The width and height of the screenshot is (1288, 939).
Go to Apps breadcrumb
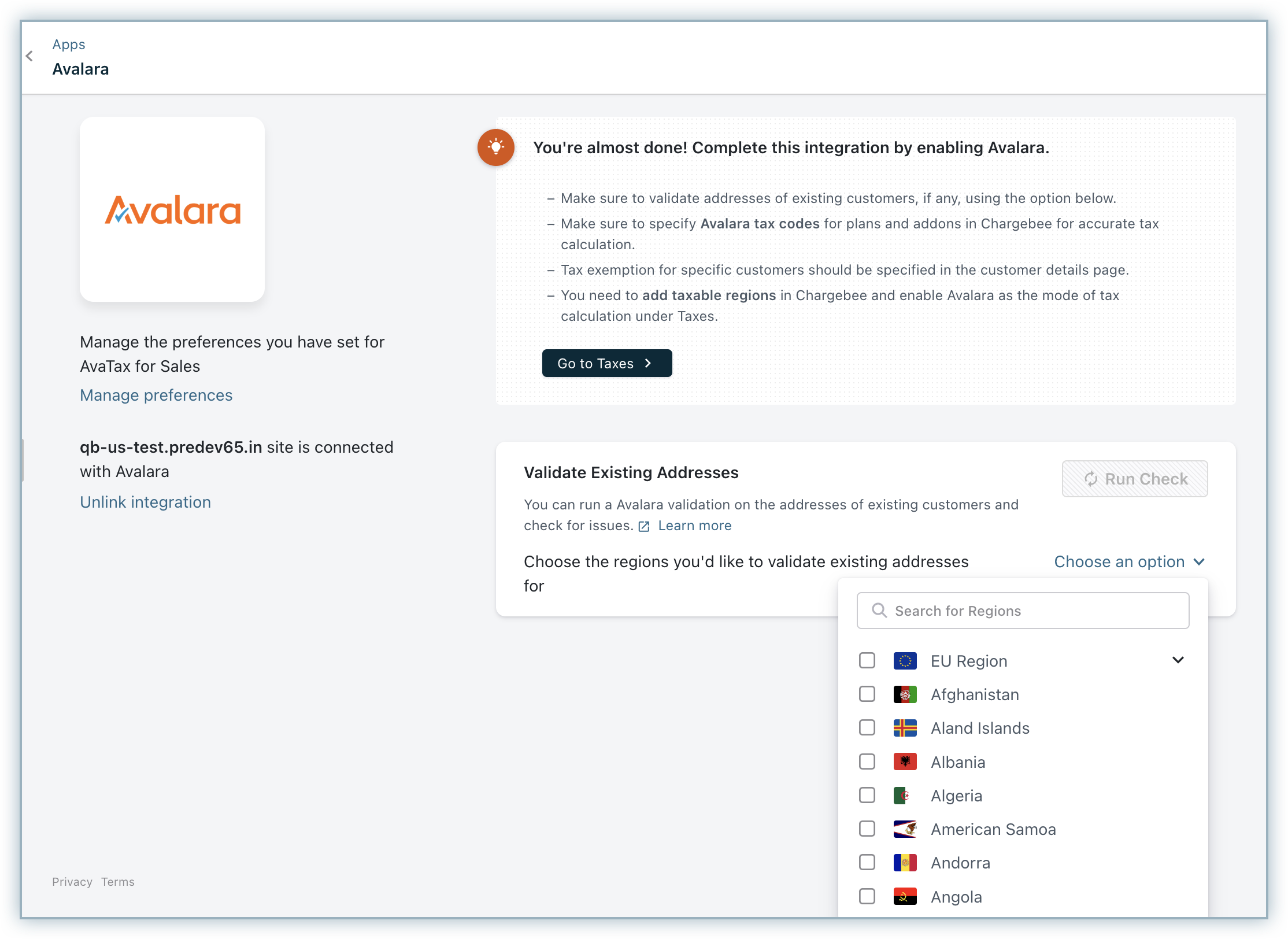point(69,45)
